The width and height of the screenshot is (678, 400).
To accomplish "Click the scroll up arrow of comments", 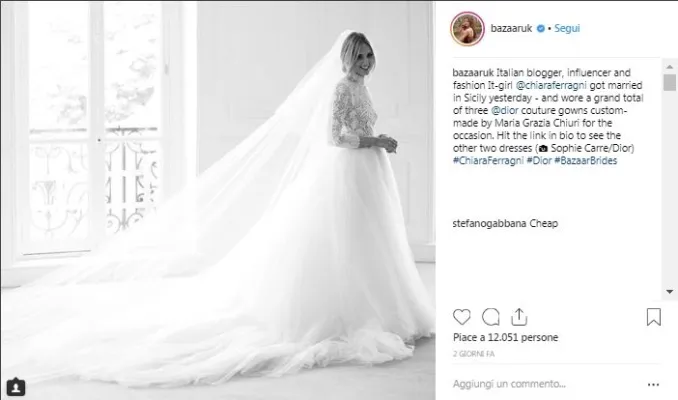I will 669,67.
